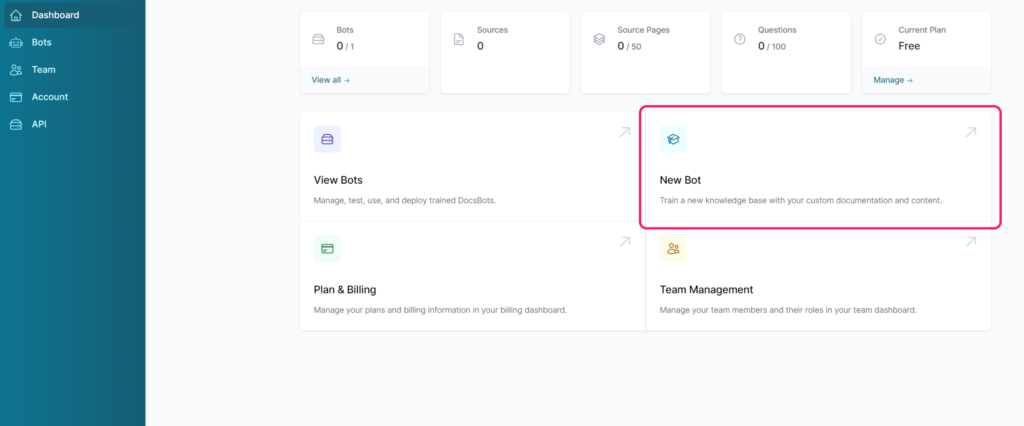Click the Questions help circle icon
Screen dimensions: 1024x426
pos(739,39)
